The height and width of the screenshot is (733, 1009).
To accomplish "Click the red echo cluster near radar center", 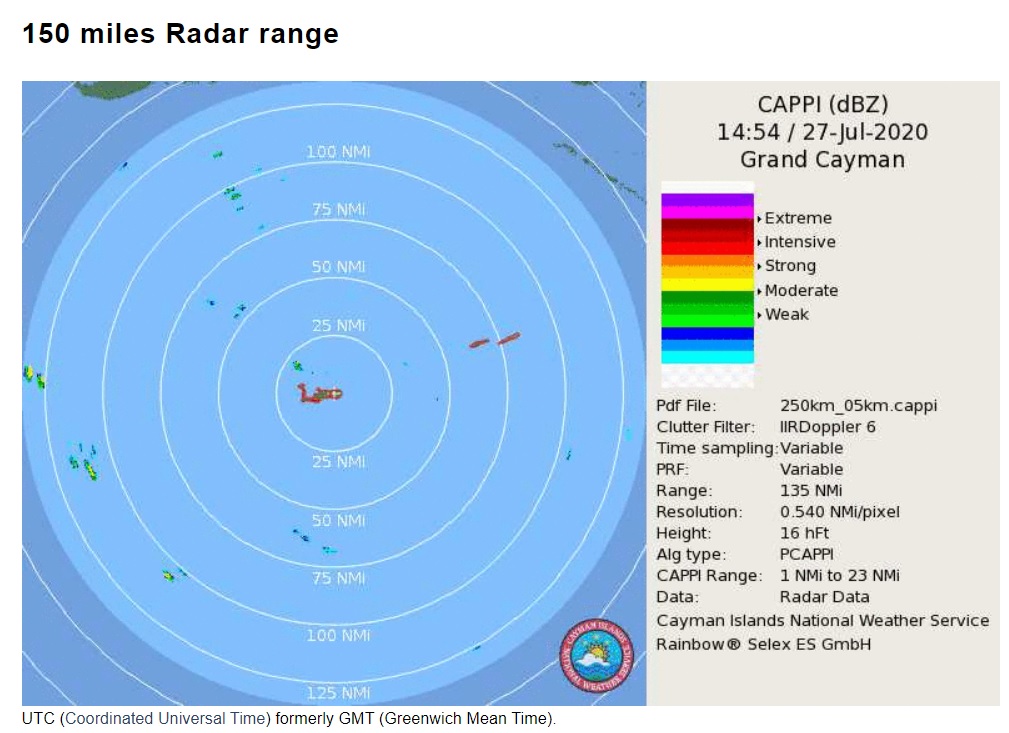I will click(318, 393).
